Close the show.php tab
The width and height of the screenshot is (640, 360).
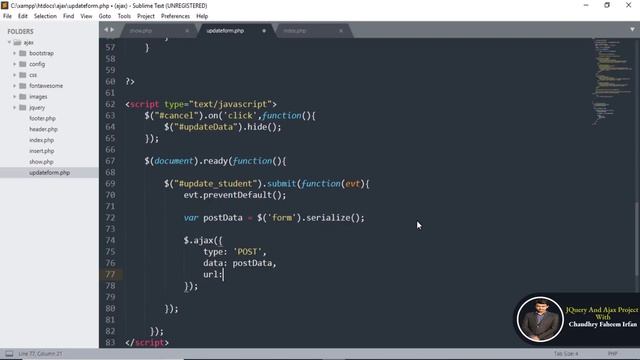click(187, 31)
